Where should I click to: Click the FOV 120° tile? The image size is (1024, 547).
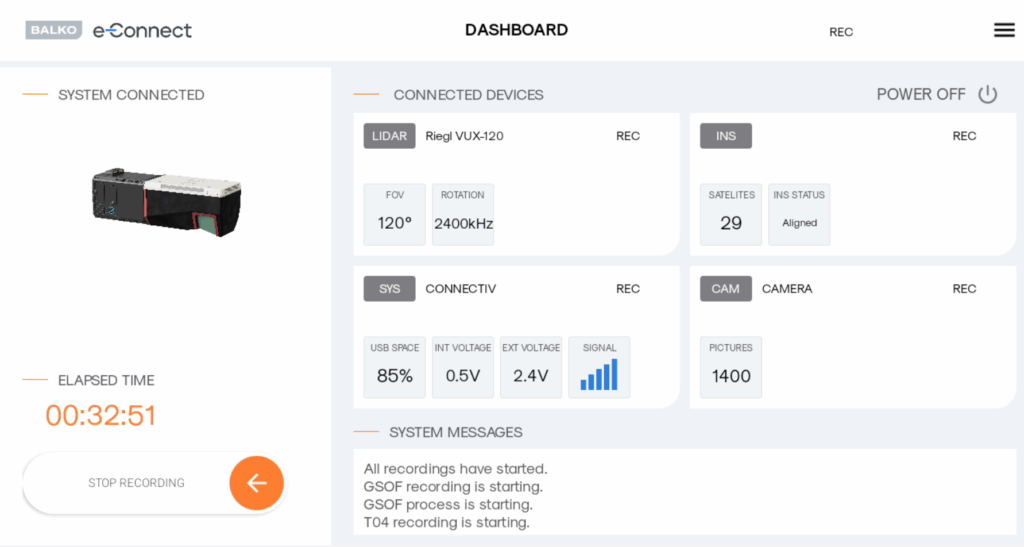(x=394, y=214)
